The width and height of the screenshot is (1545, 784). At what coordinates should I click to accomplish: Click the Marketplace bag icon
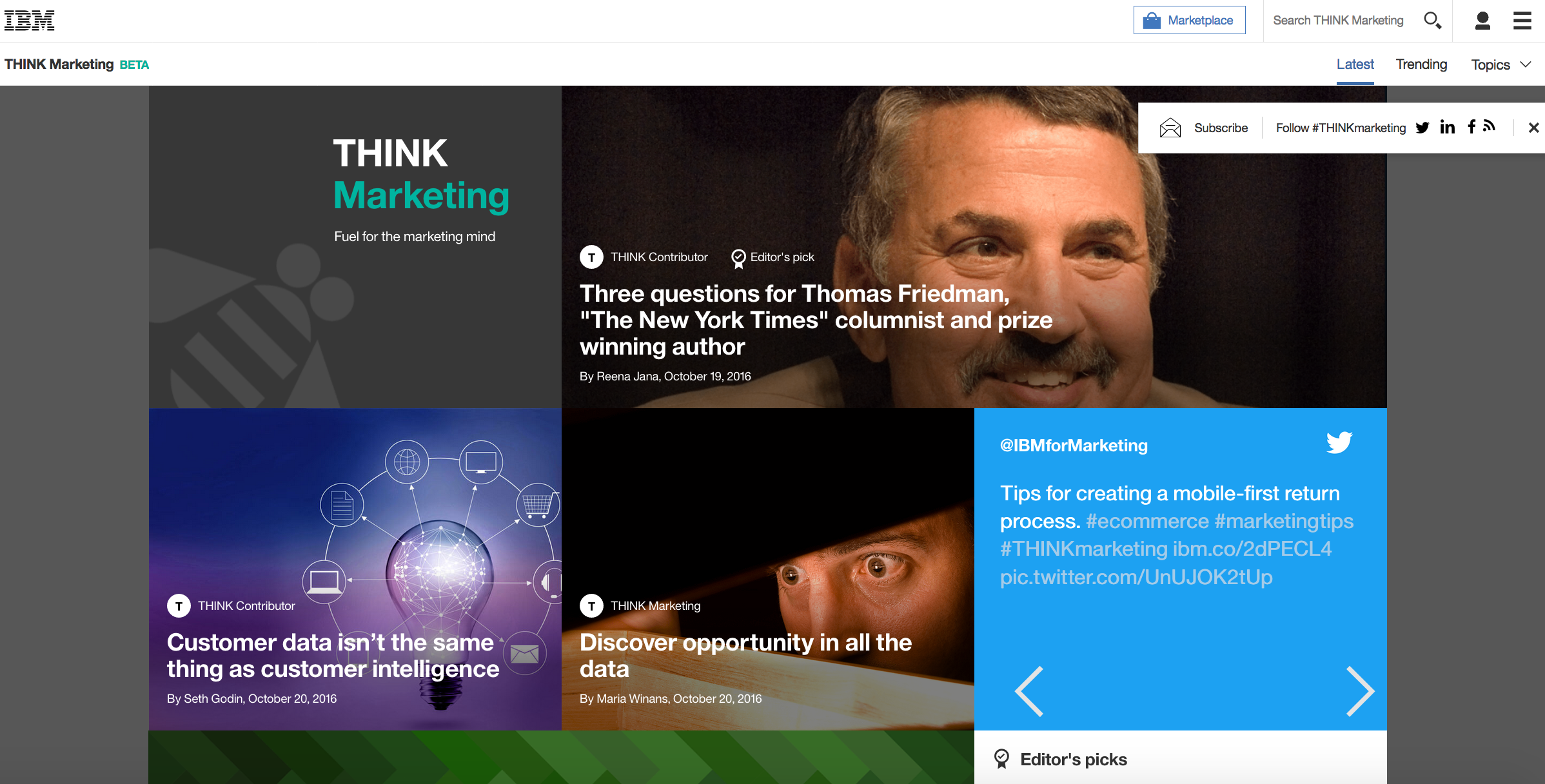1152,20
